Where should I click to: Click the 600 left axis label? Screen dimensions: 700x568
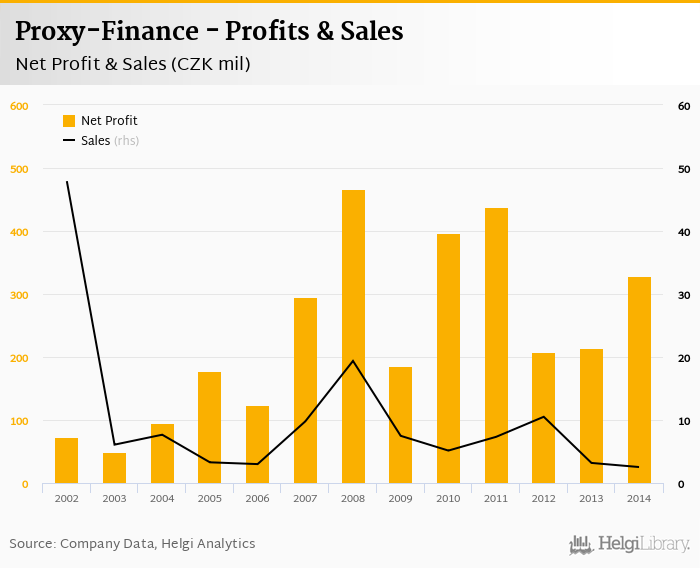[x=19, y=106]
